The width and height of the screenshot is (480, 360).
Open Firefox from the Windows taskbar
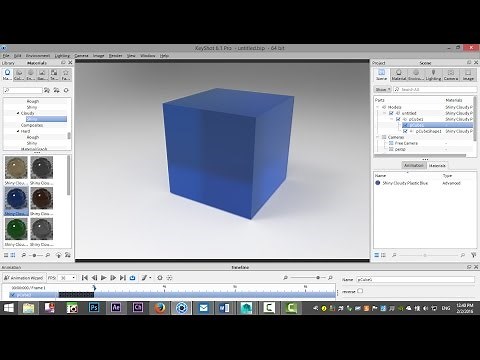pos(160,308)
